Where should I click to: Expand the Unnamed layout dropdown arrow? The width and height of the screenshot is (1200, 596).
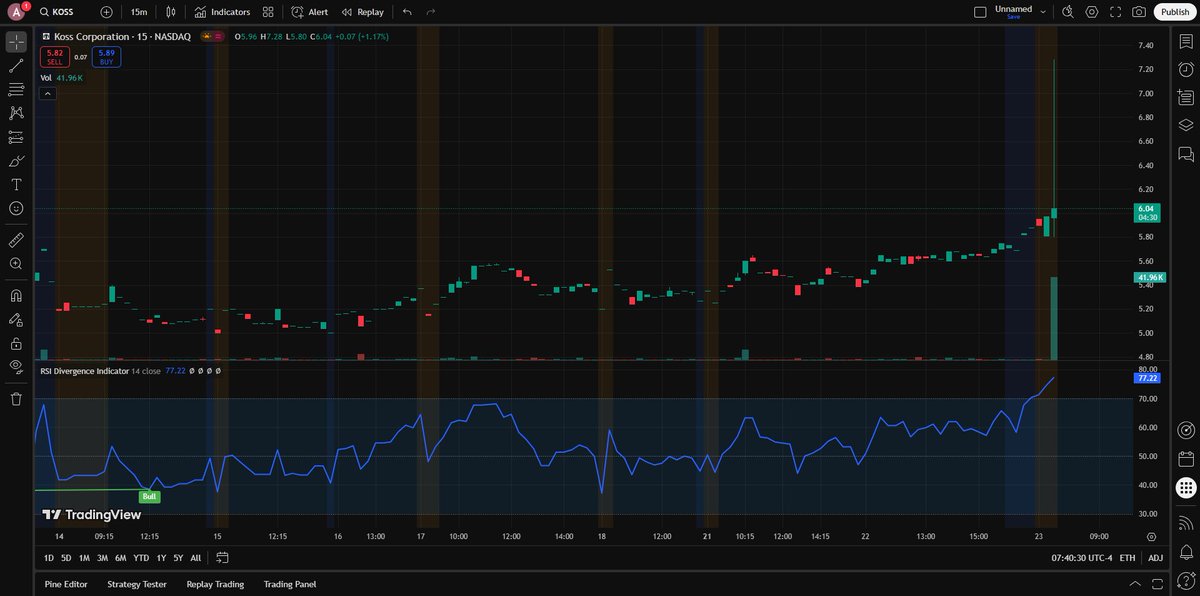coord(1043,12)
